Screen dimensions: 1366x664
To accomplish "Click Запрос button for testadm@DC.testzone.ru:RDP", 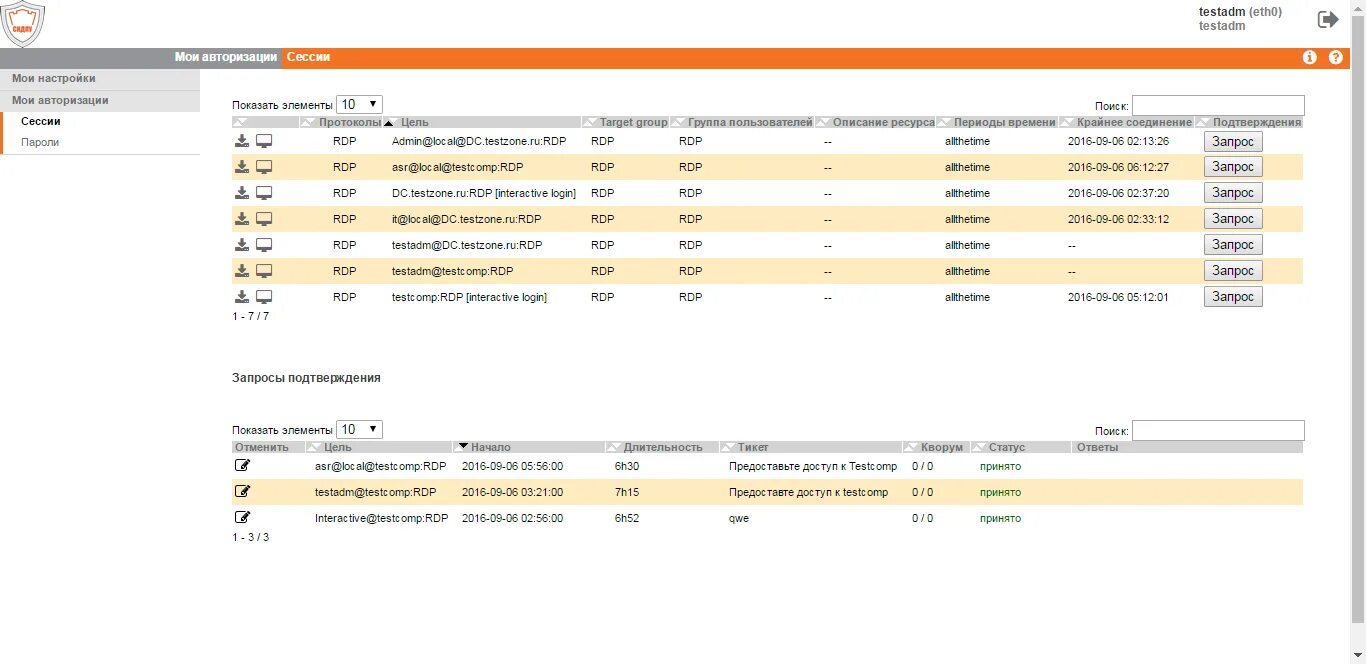I will [x=1233, y=245].
